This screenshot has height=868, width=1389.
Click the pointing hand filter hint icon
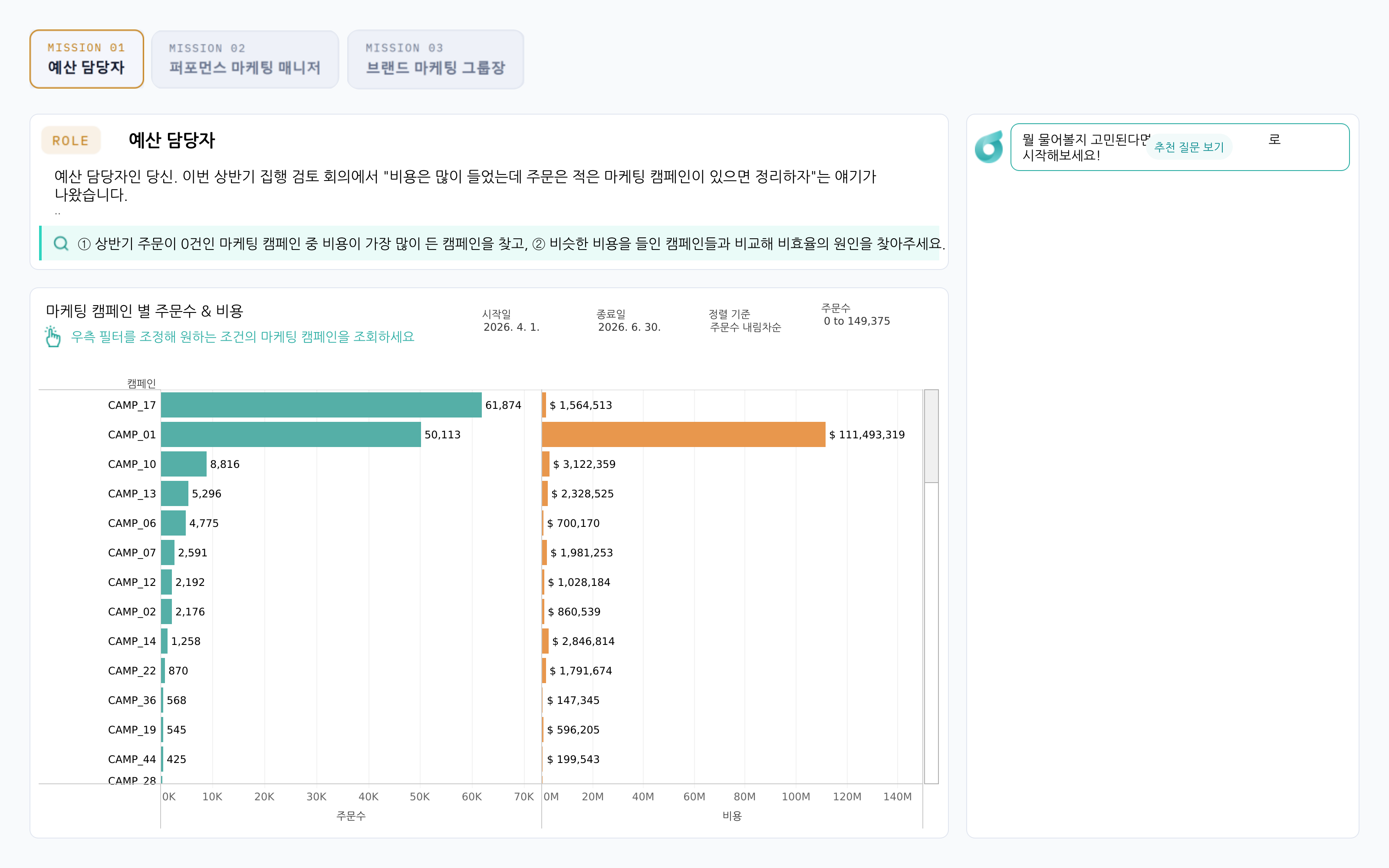coord(53,336)
